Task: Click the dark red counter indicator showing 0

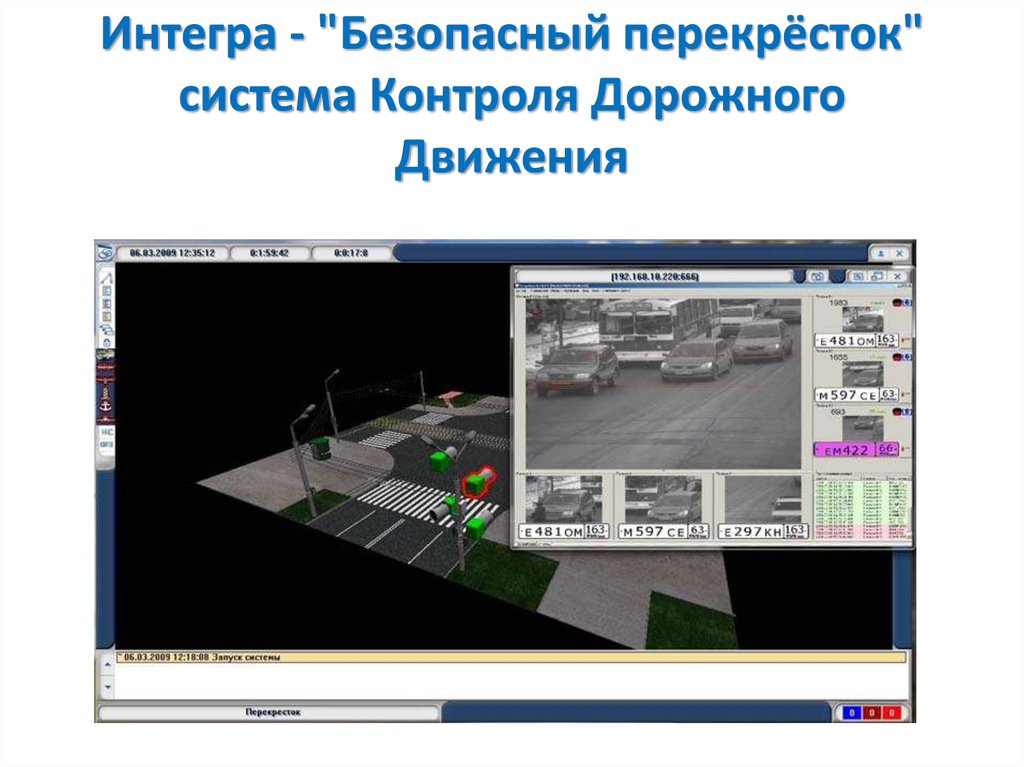Action: (872, 713)
